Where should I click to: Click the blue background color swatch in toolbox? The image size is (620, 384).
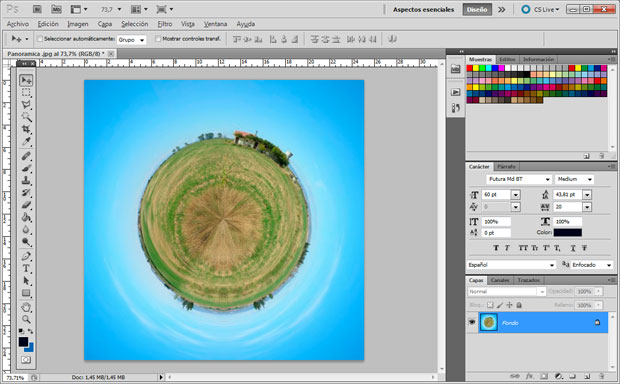pos(30,348)
